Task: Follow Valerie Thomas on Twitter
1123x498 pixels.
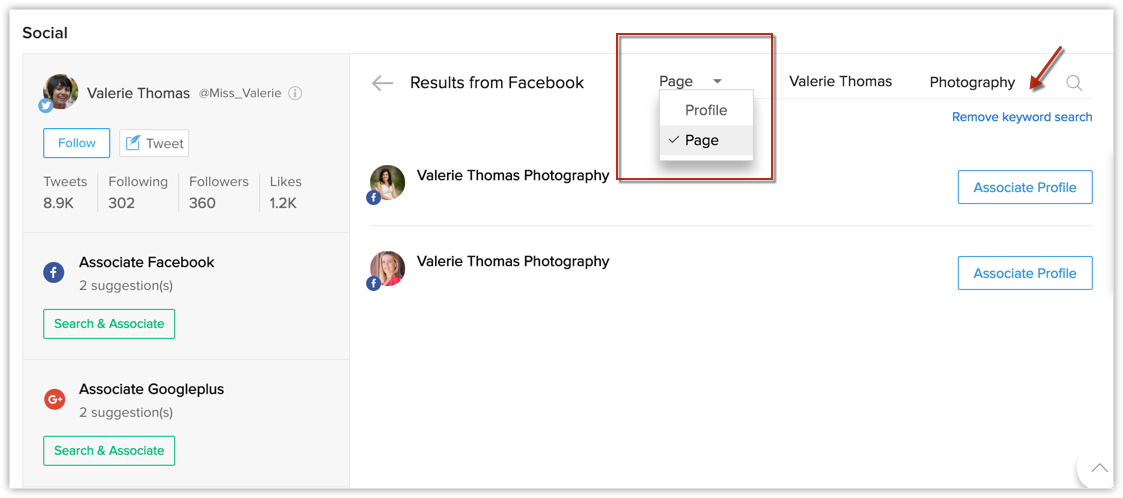Action: point(77,143)
